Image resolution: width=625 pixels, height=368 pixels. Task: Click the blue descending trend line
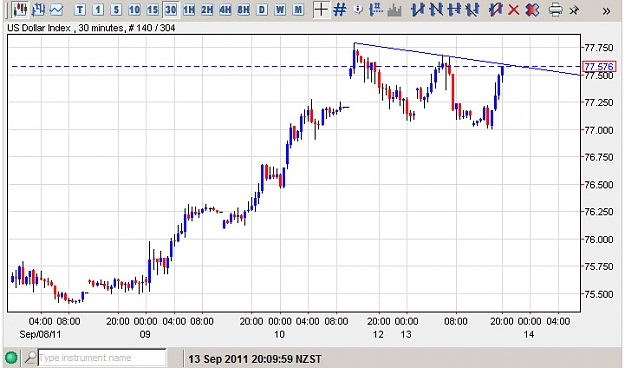click(467, 59)
